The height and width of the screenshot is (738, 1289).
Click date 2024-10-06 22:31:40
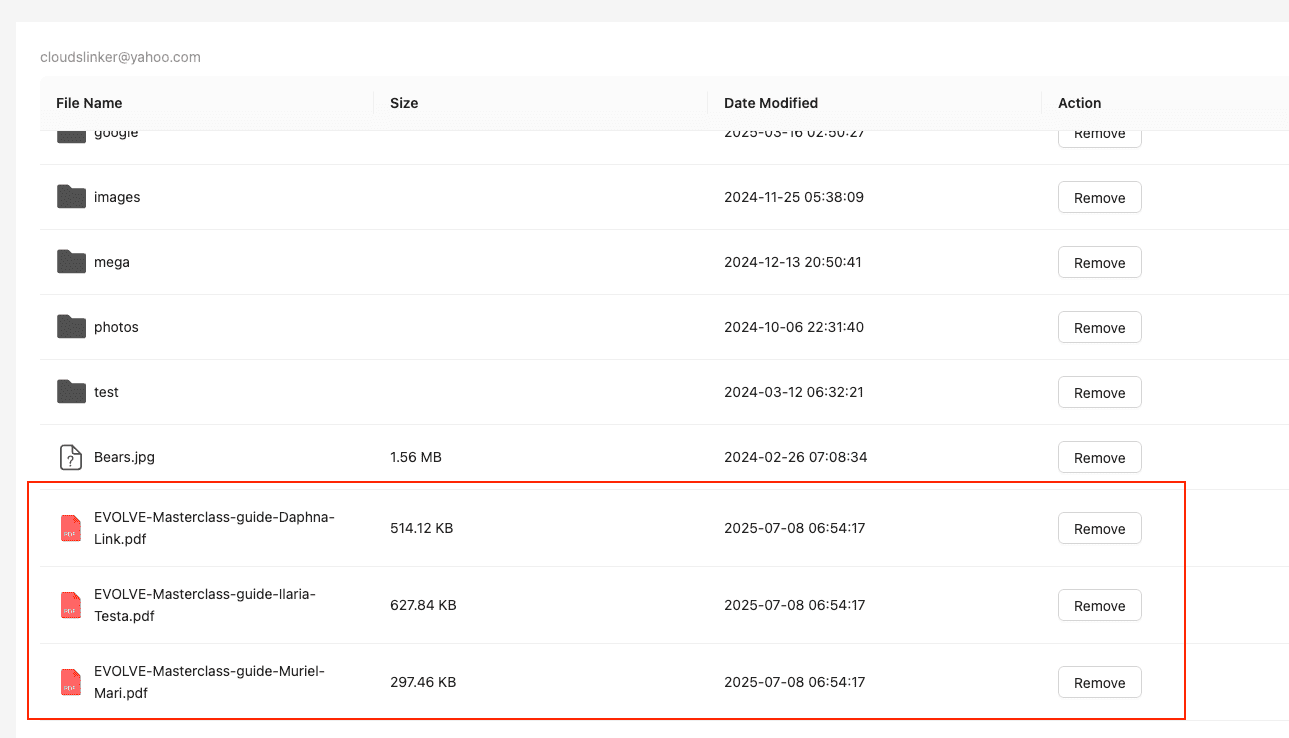pos(794,327)
